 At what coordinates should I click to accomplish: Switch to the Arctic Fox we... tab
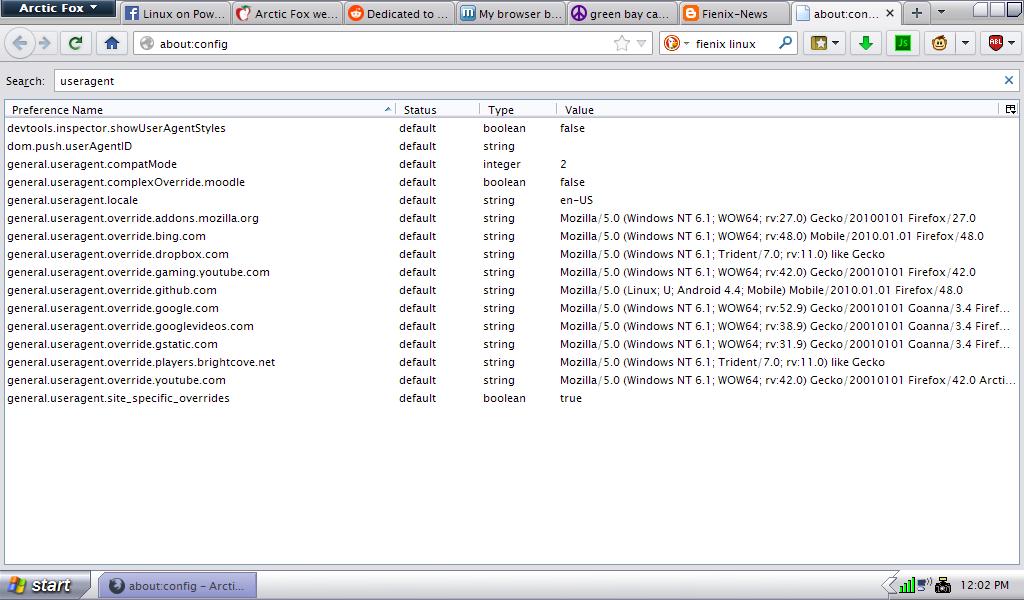(x=287, y=13)
